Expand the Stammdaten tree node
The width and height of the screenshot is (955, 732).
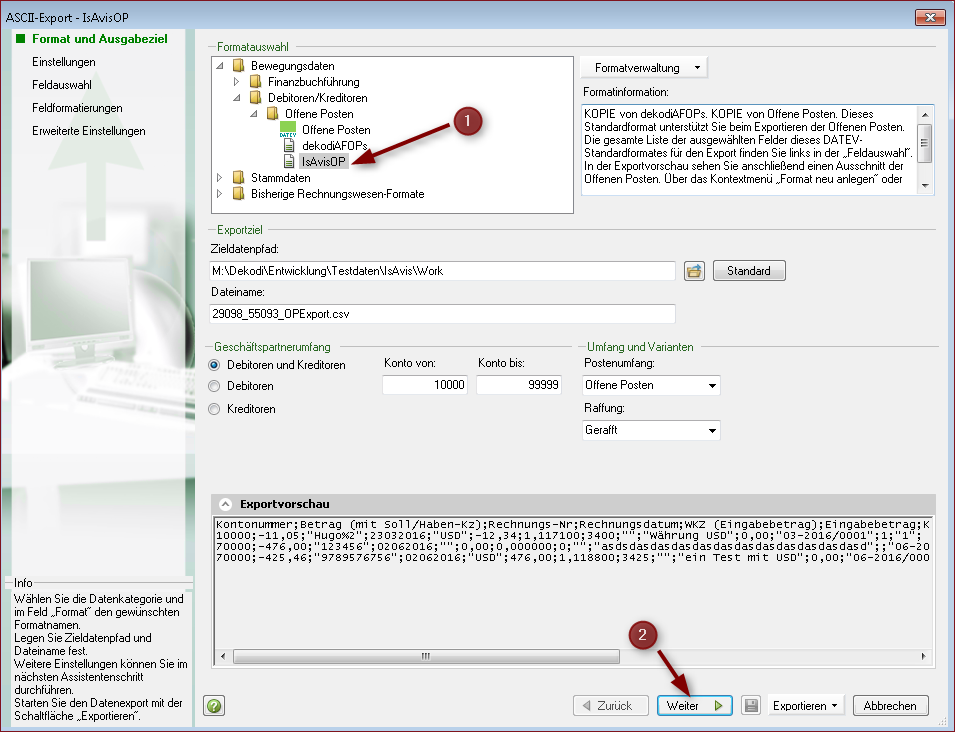coord(220,178)
